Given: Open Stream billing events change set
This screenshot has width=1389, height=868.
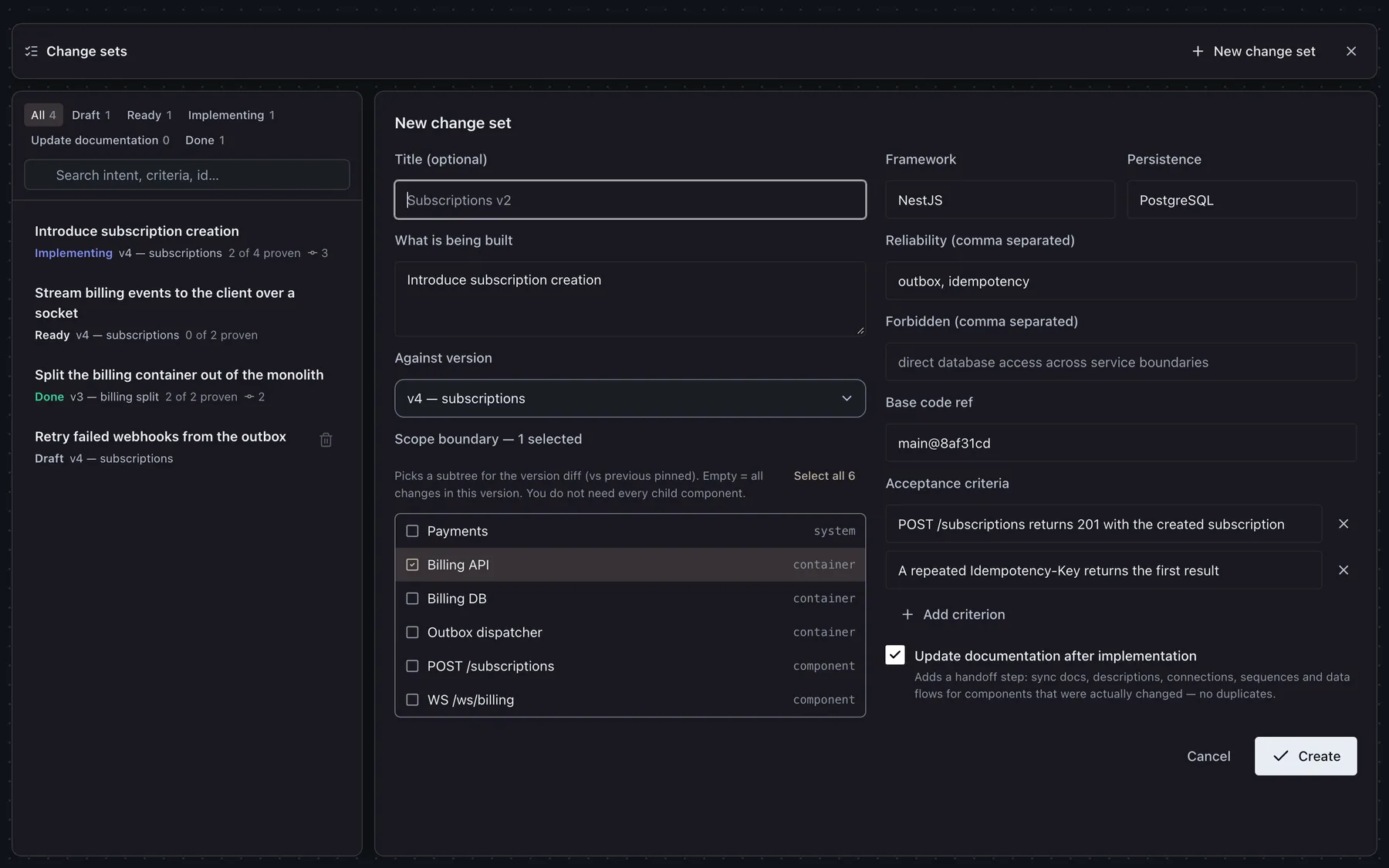Looking at the screenshot, I should coord(187,313).
